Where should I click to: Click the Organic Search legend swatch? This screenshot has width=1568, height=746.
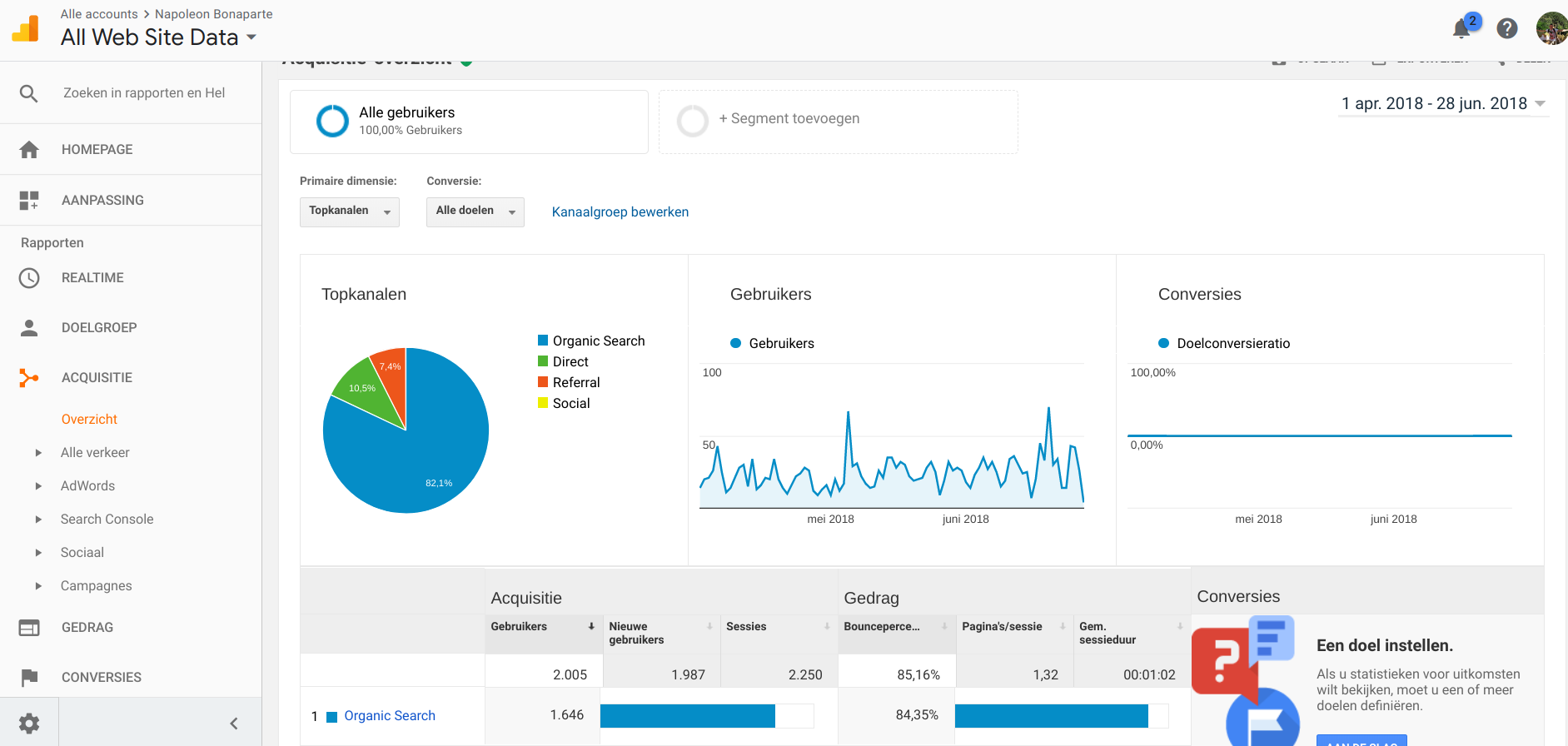pyautogui.click(x=543, y=341)
